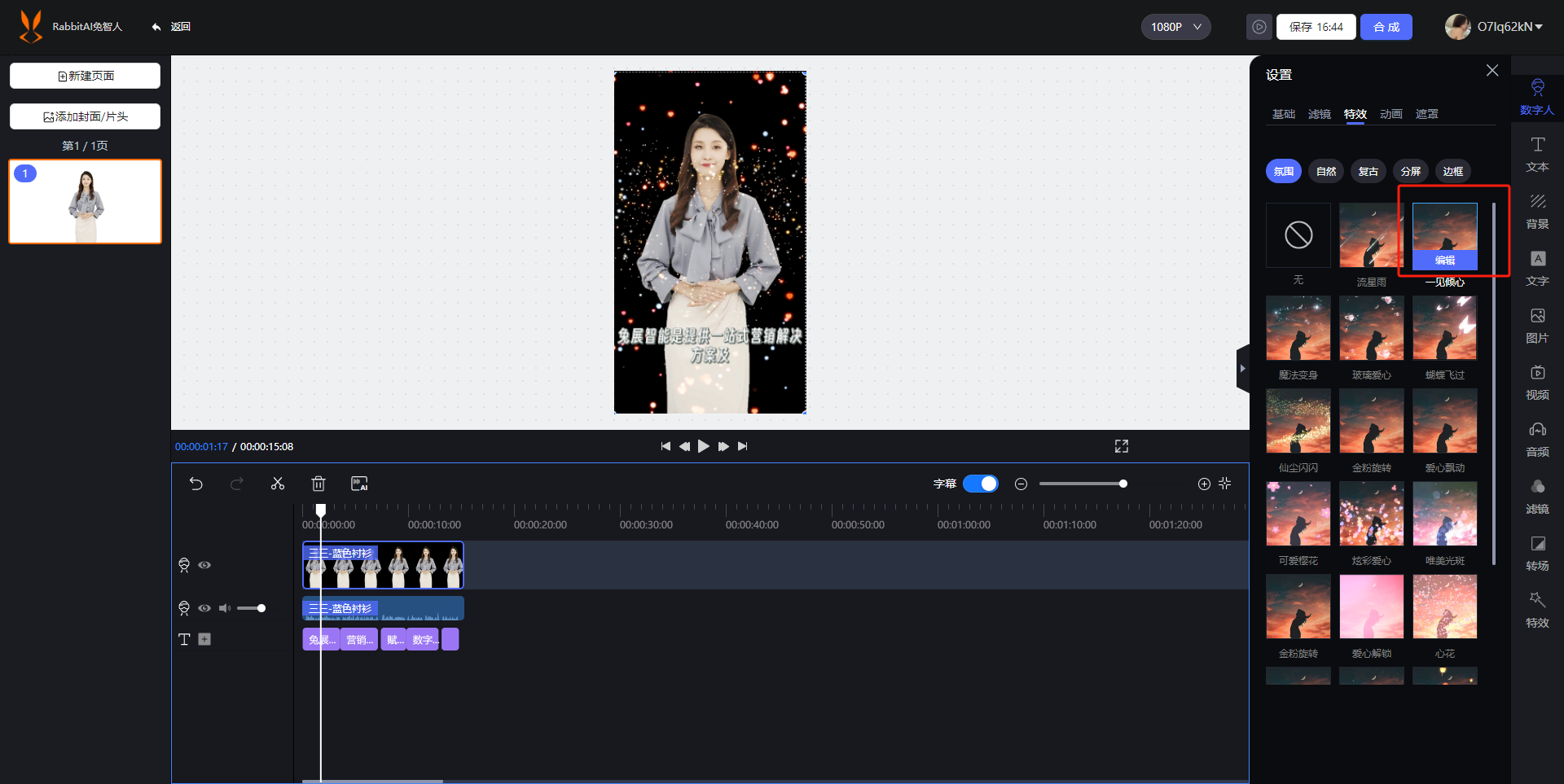Apply the 魔法变身 effect thumbnail
The width and height of the screenshot is (1564, 784).
coord(1298,328)
